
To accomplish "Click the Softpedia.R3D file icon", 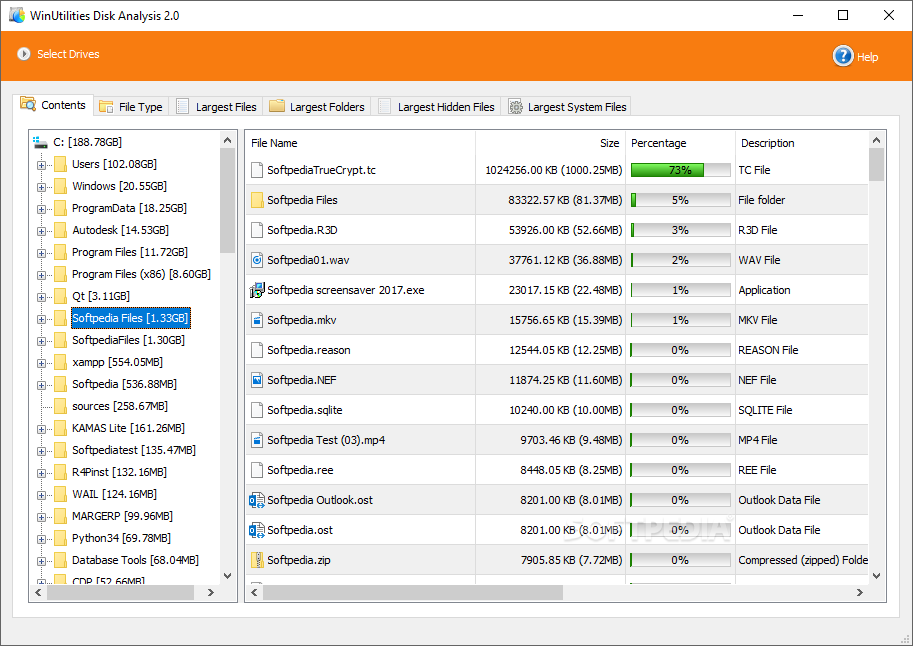I will click(x=257, y=230).
